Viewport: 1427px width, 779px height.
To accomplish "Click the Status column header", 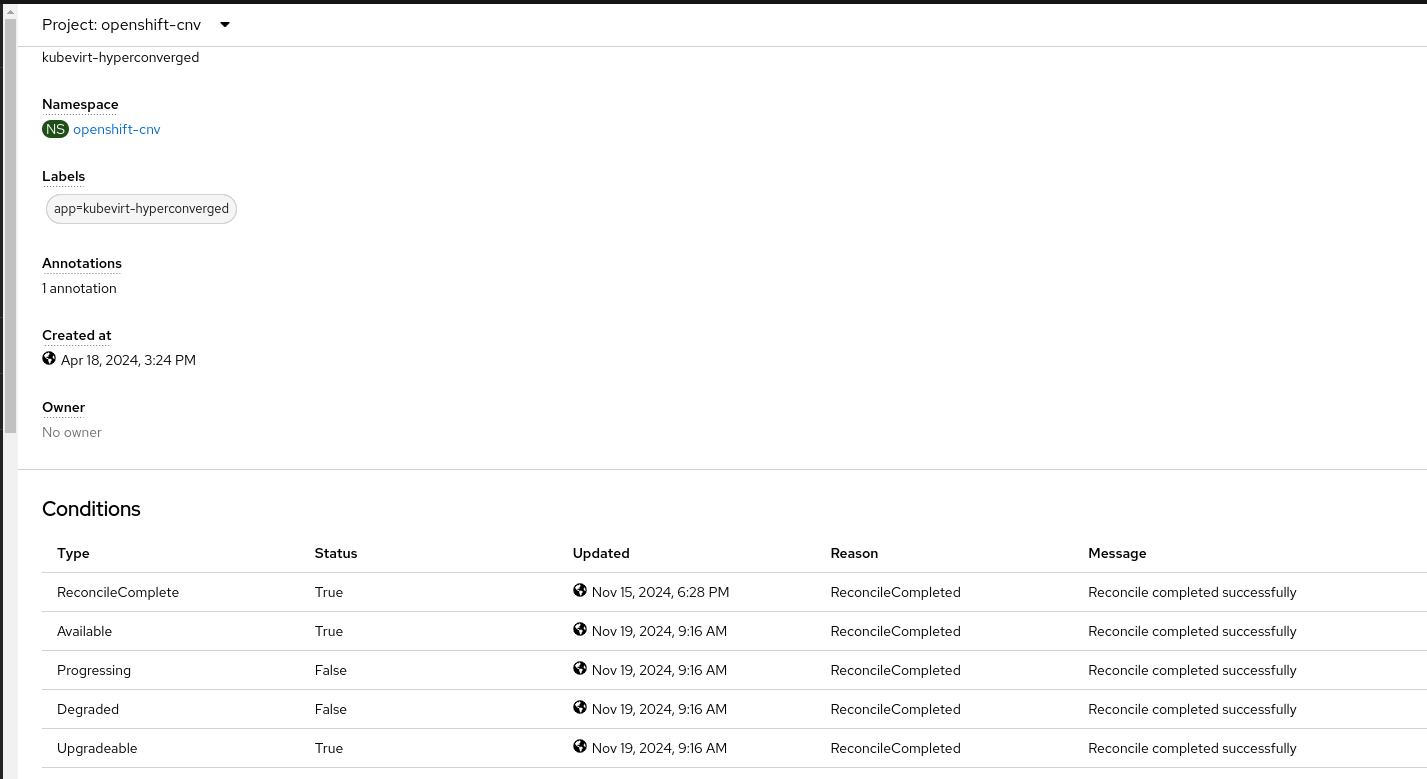I will (x=336, y=553).
